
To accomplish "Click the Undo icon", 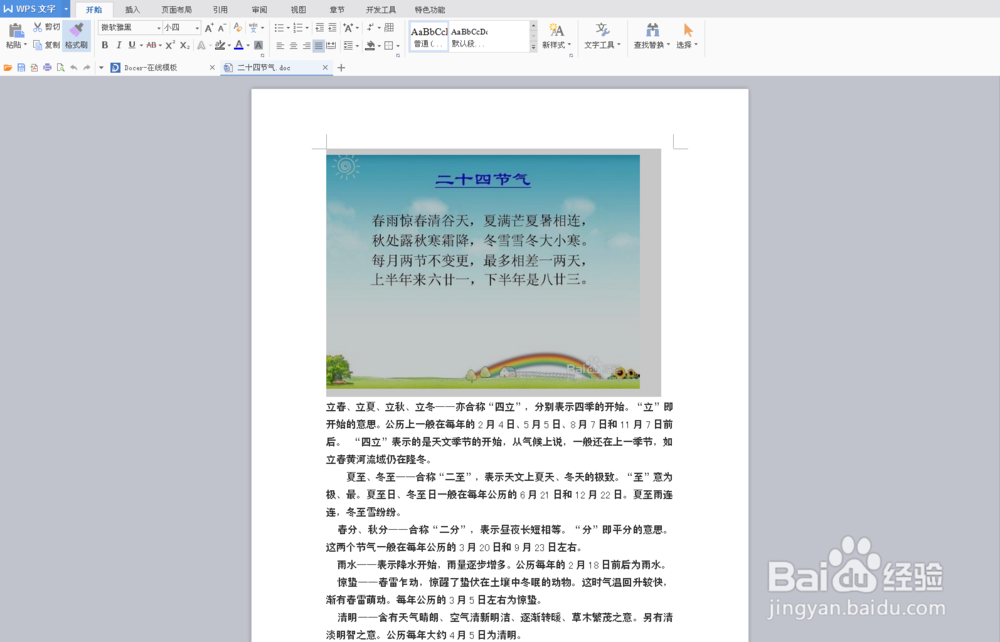I will 74,67.
